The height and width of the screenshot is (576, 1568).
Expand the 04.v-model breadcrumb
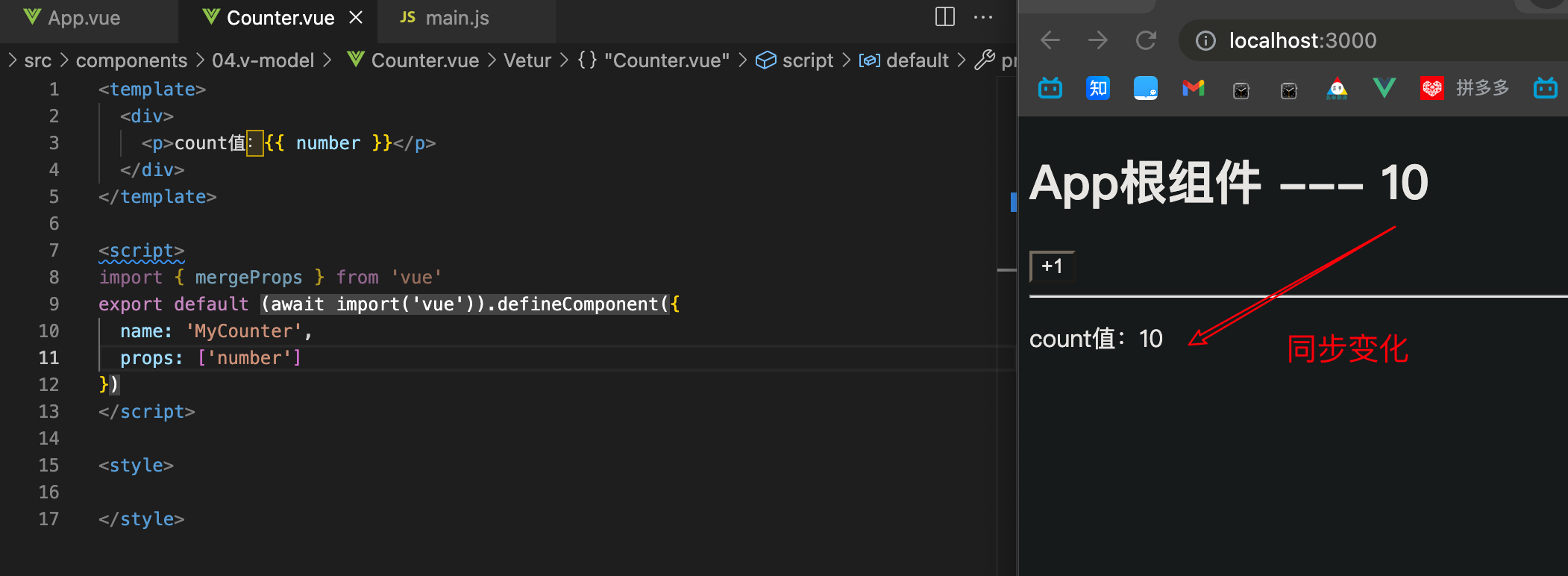pos(263,60)
